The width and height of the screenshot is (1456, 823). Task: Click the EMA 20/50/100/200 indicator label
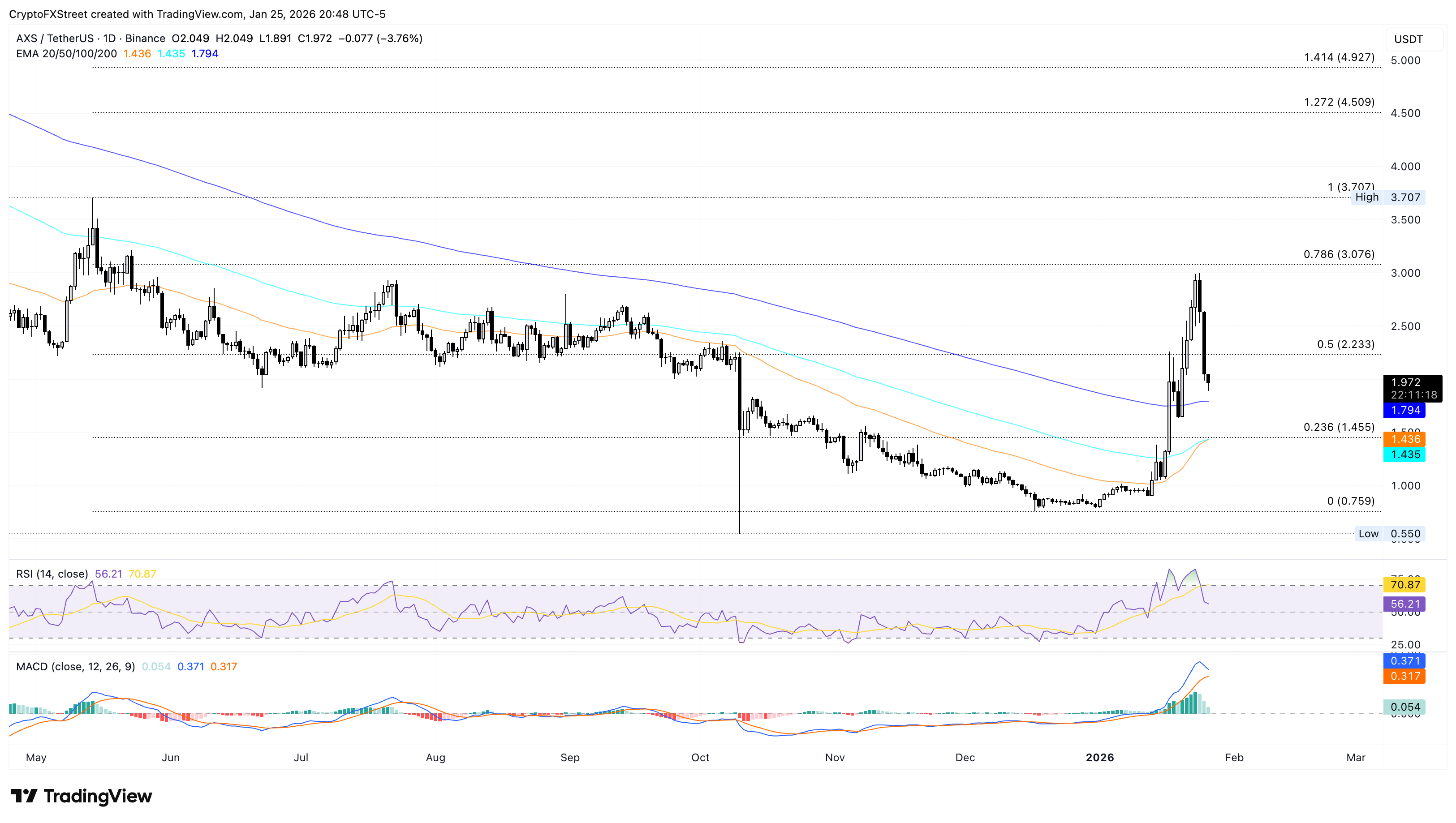[x=66, y=54]
